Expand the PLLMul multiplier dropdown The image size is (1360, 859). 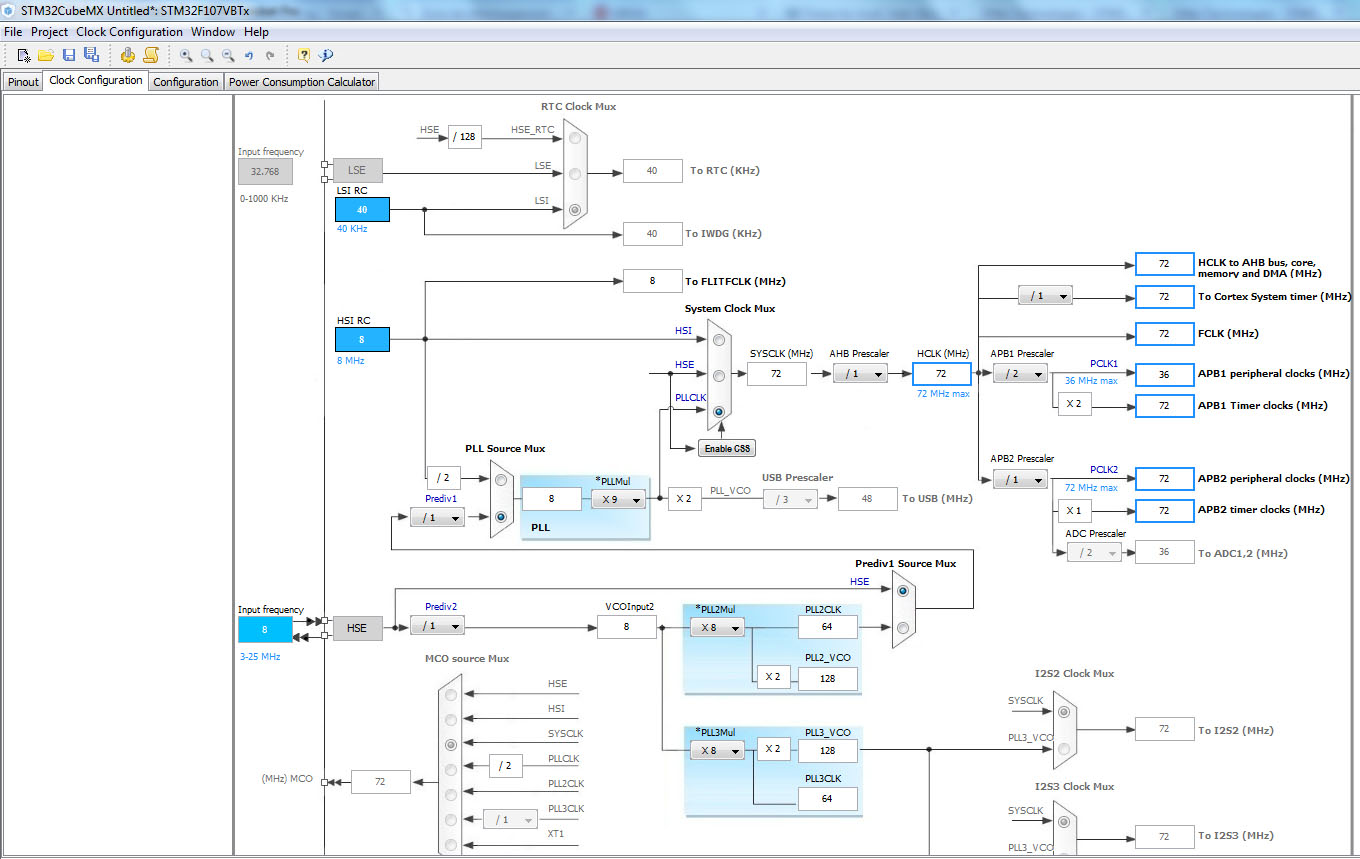click(x=618, y=498)
